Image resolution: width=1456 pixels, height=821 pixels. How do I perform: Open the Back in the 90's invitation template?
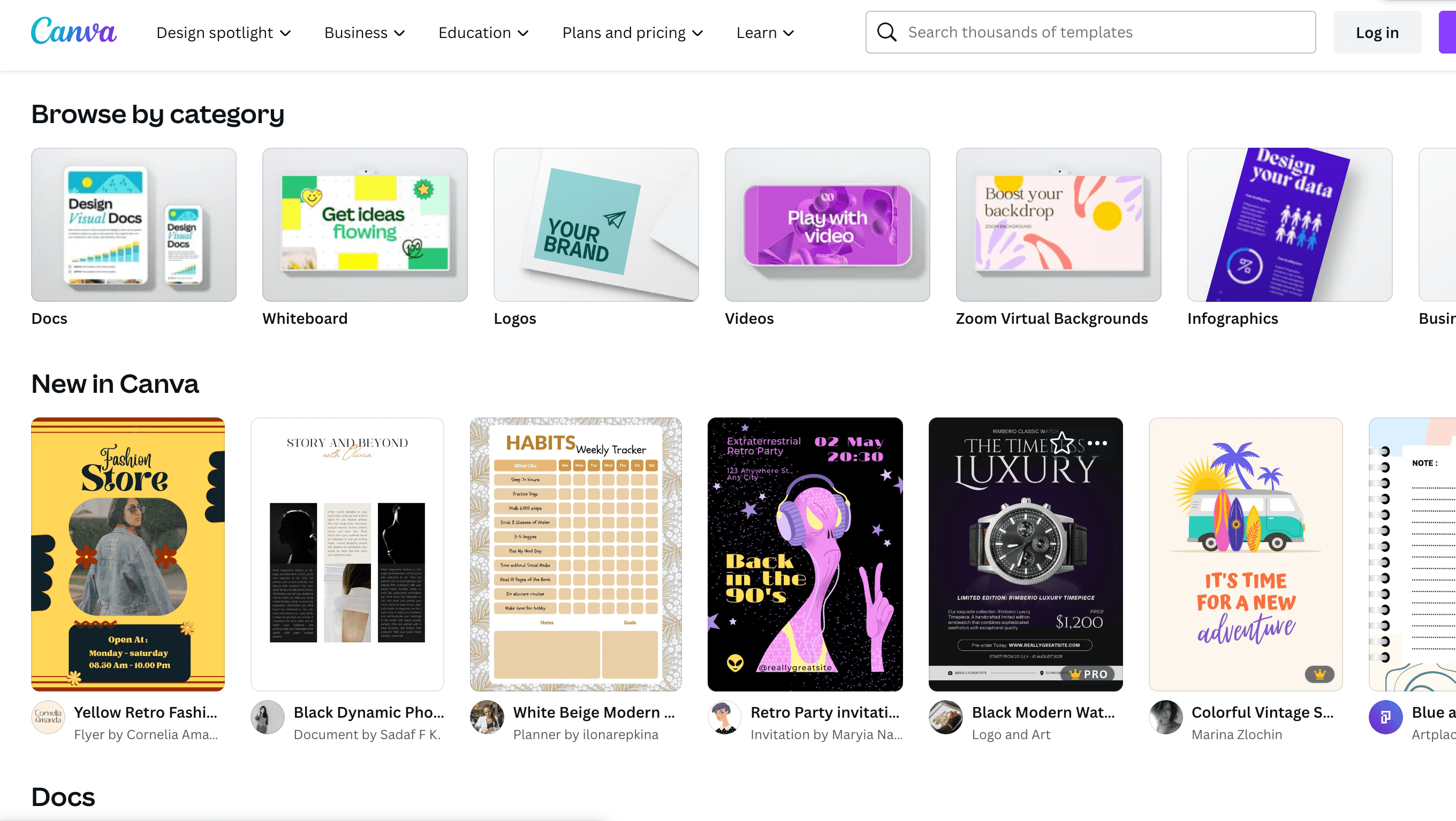(x=805, y=554)
